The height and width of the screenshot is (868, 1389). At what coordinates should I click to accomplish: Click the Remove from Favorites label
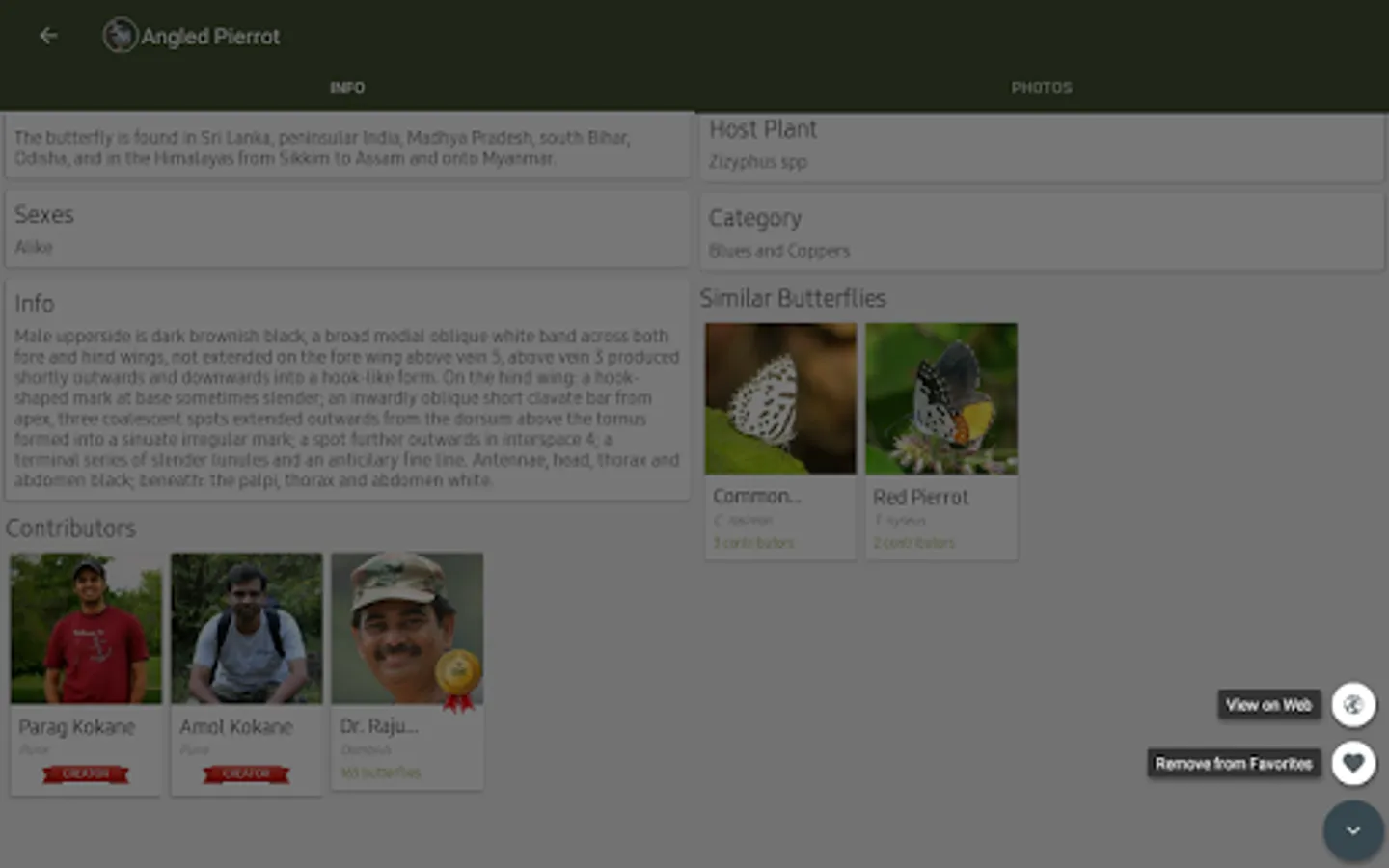click(1234, 764)
